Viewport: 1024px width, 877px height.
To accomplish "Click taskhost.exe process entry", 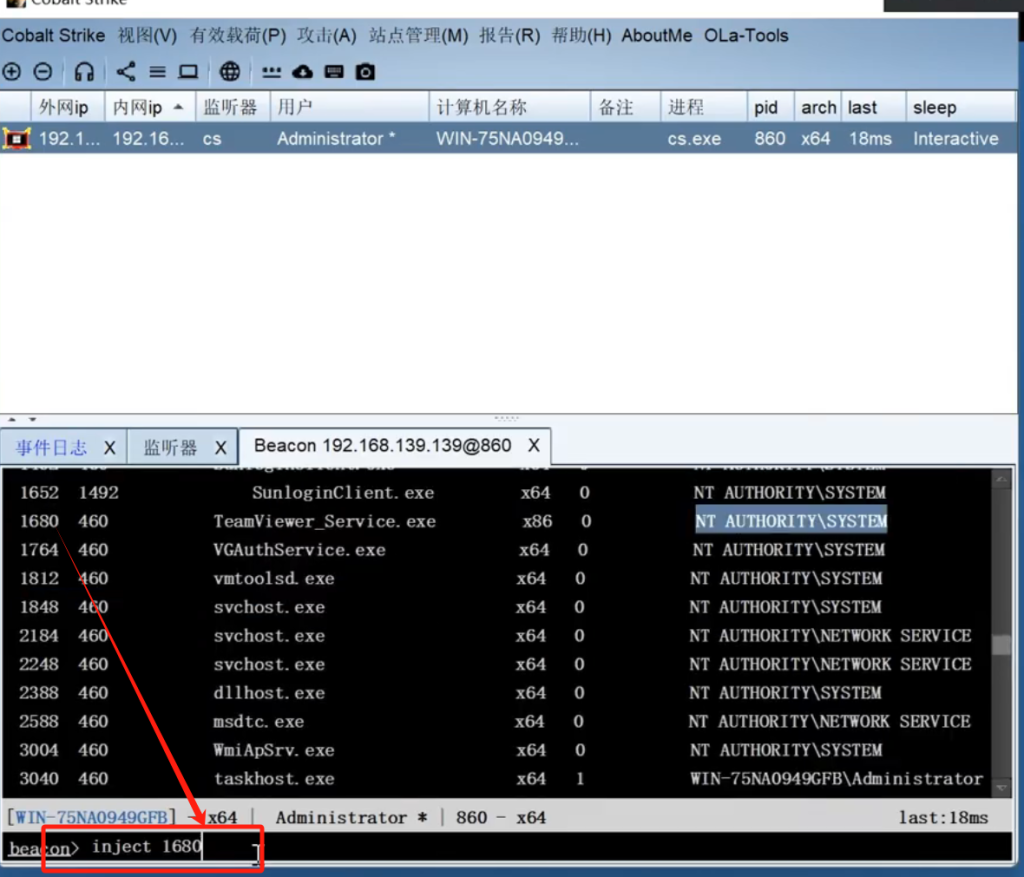I will [274, 779].
